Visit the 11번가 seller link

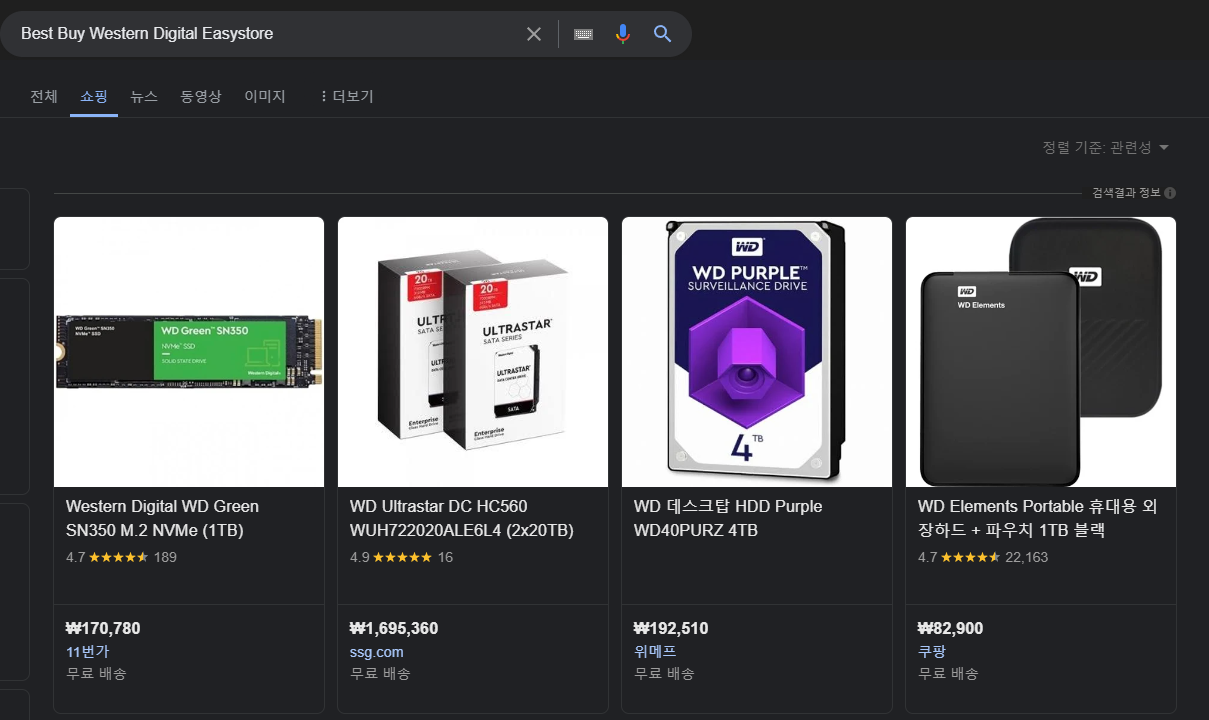tap(88, 651)
